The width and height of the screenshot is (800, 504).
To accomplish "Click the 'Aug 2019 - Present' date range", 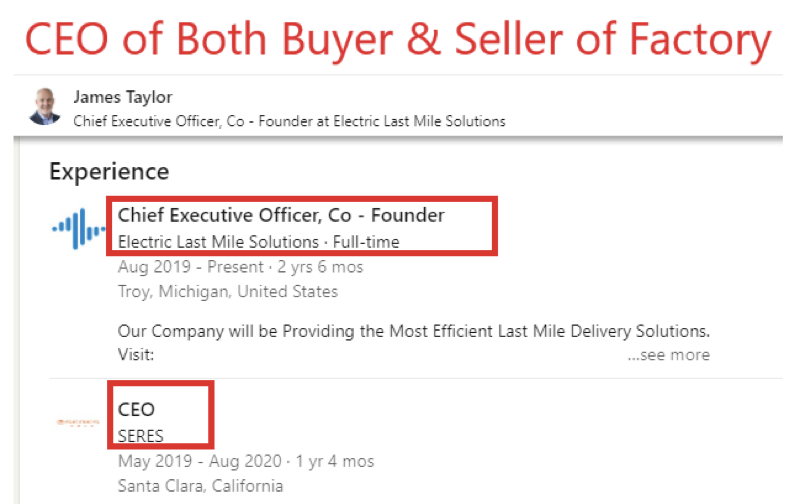I will (191, 267).
